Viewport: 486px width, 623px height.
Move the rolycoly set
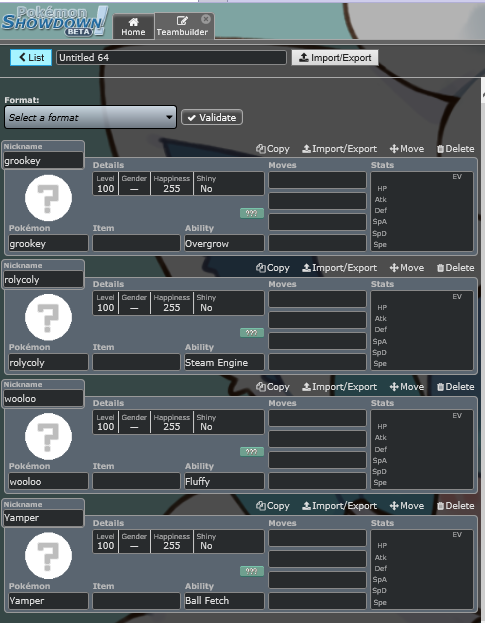[407, 268]
